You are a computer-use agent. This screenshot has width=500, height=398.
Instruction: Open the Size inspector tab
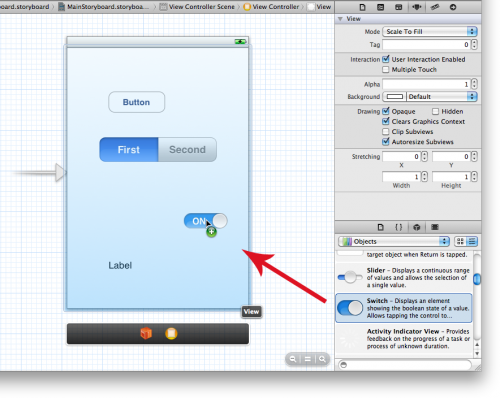435,7
